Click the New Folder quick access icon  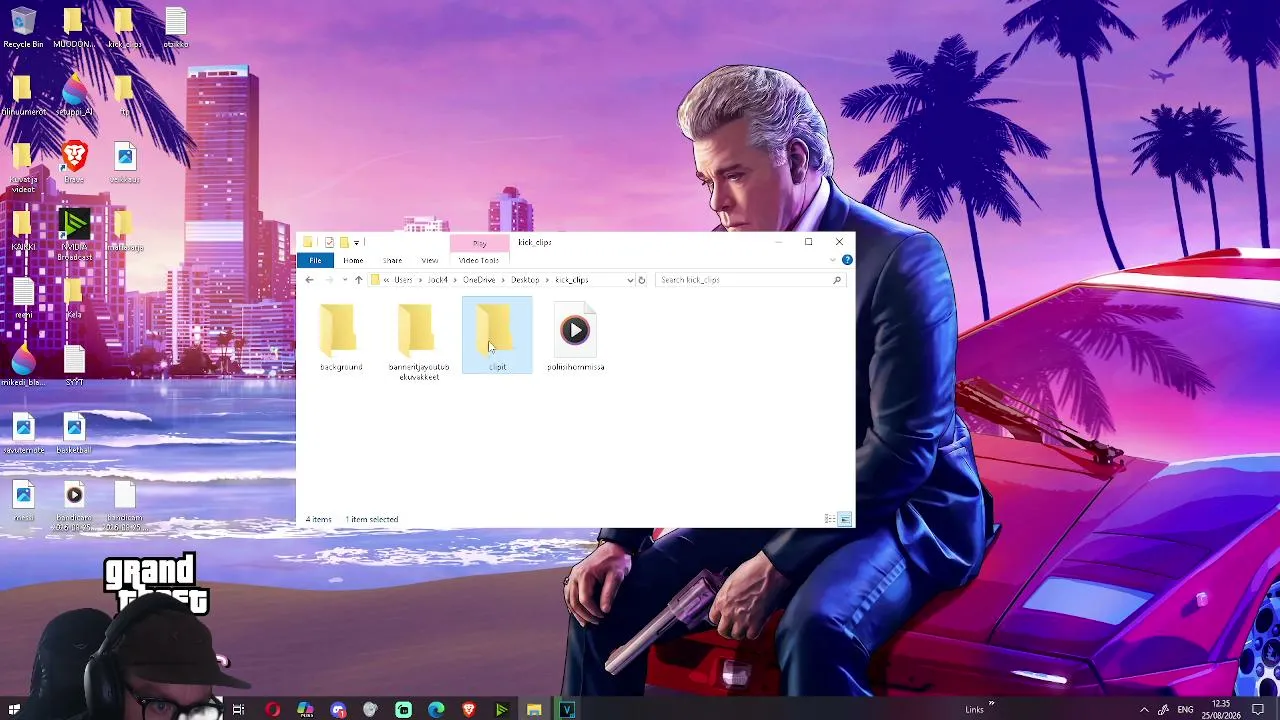coord(343,242)
